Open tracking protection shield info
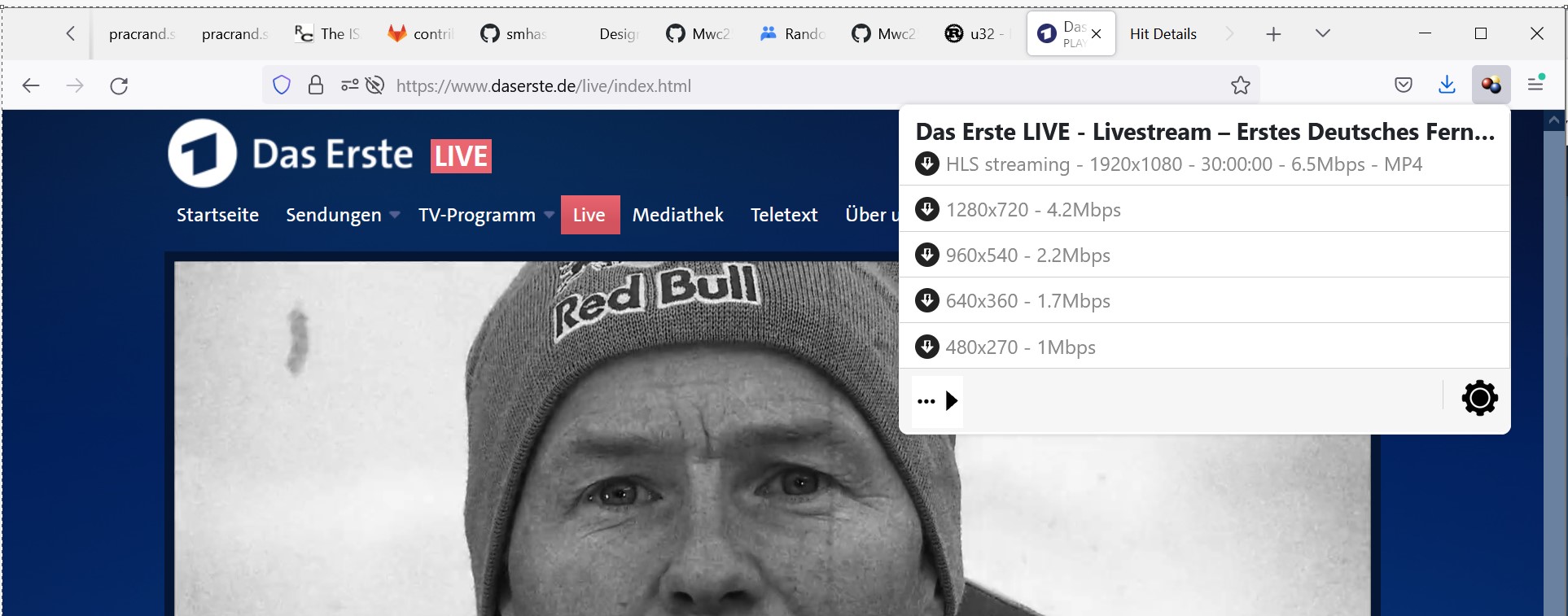The height and width of the screenshot is (616, 1568). (x=282, y=85)
